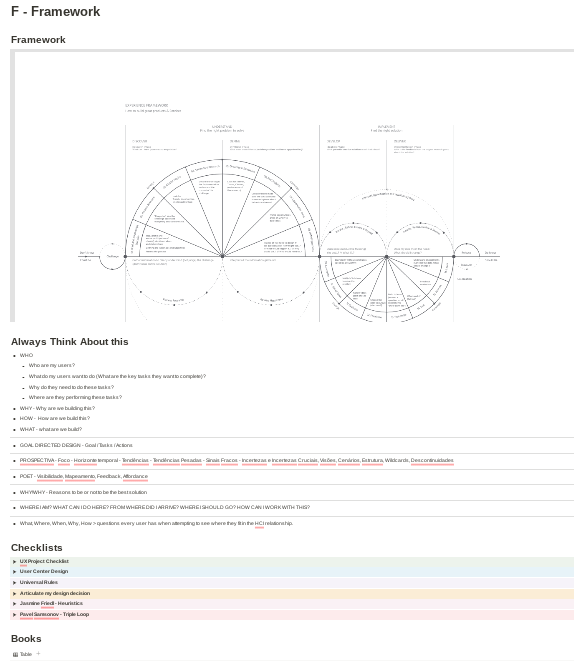Expand Pavel Samsonov - Triple Loop toggle
The width and height of the screenshot is (574, 664).
[x=14, y=615]
